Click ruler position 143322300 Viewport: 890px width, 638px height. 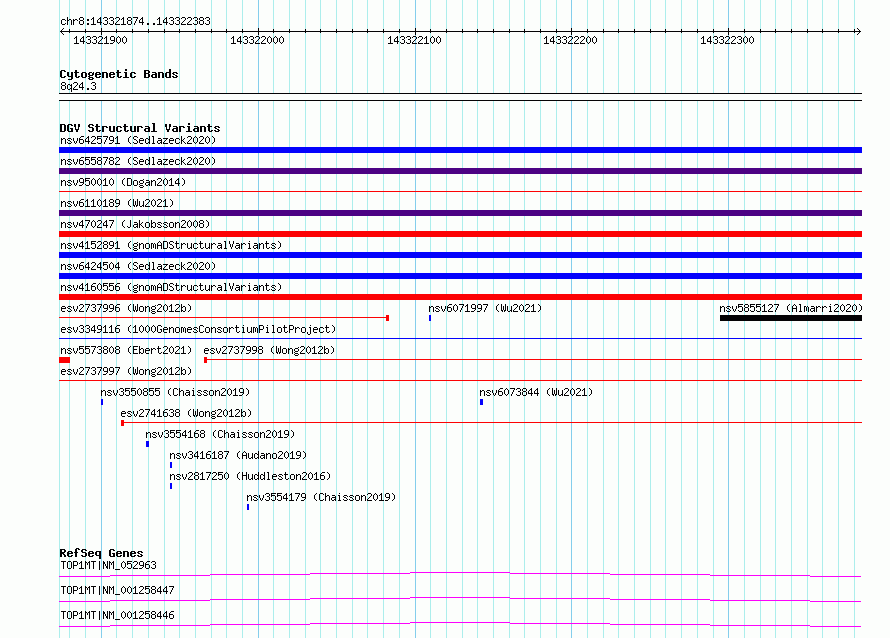point(727,40)
